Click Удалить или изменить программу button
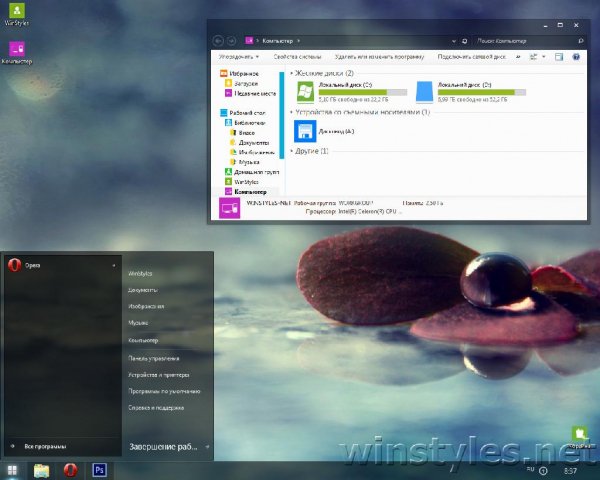 pyautogui.click(x=379, y=57)
